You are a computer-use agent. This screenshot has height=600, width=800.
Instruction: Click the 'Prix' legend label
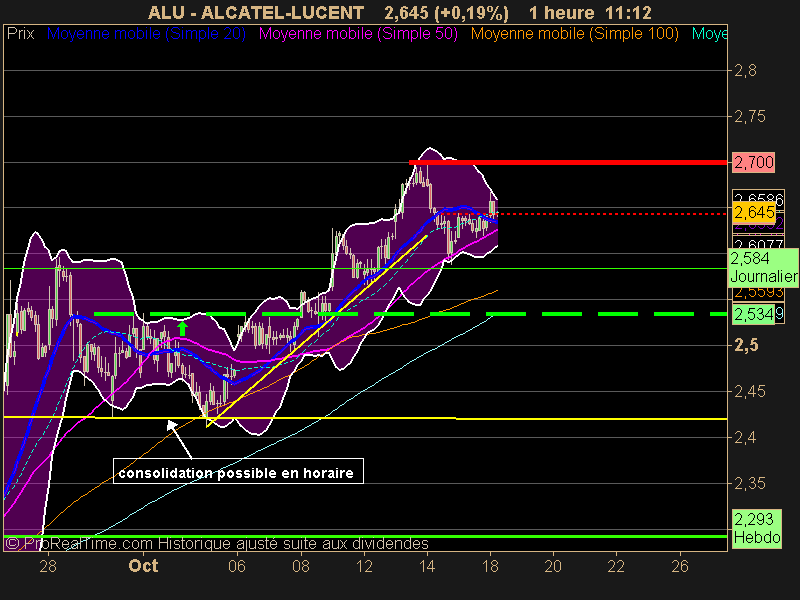pos(20,34)
